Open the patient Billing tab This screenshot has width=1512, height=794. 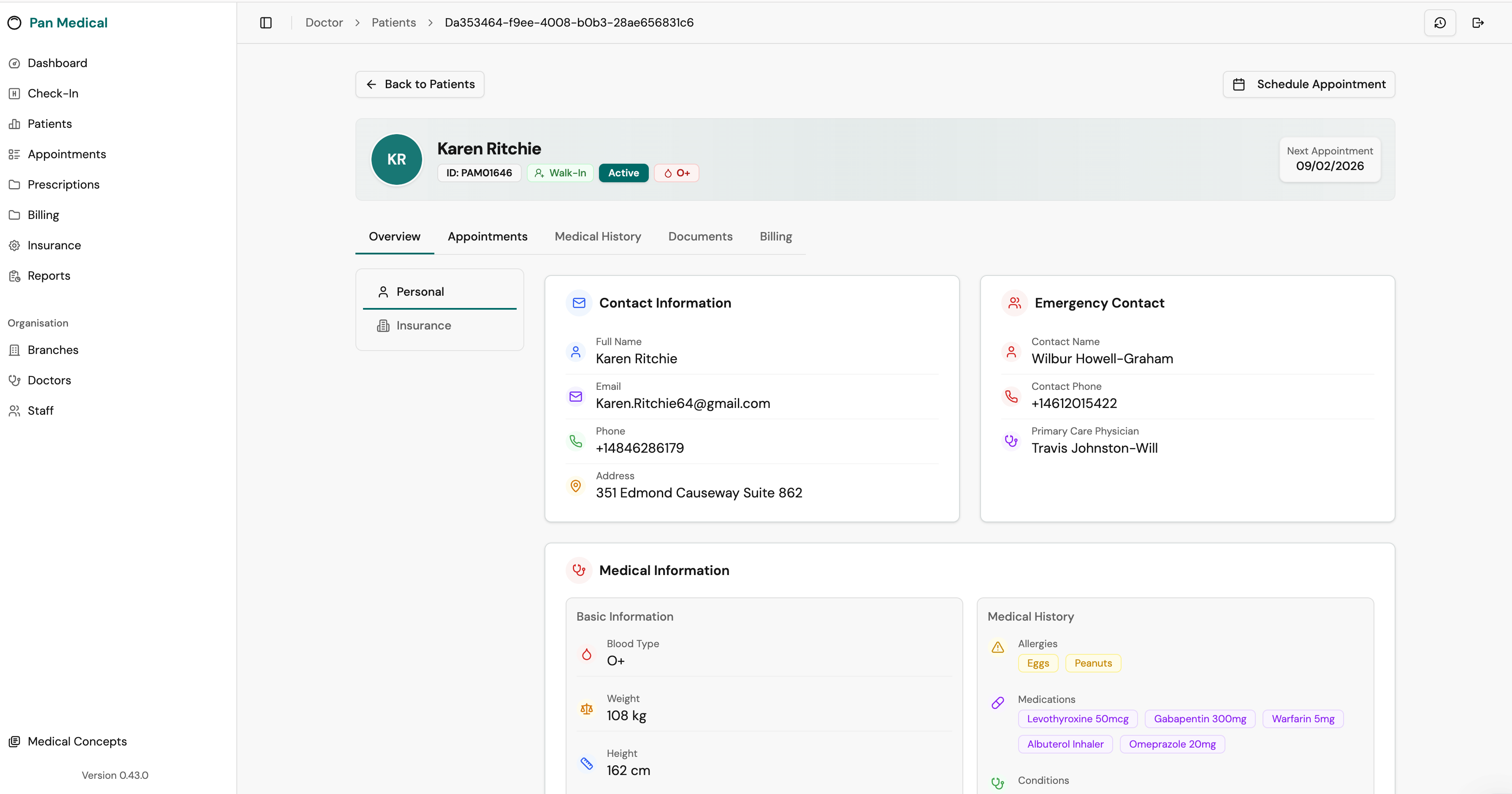pyautogui.click(x=775, y=237)
